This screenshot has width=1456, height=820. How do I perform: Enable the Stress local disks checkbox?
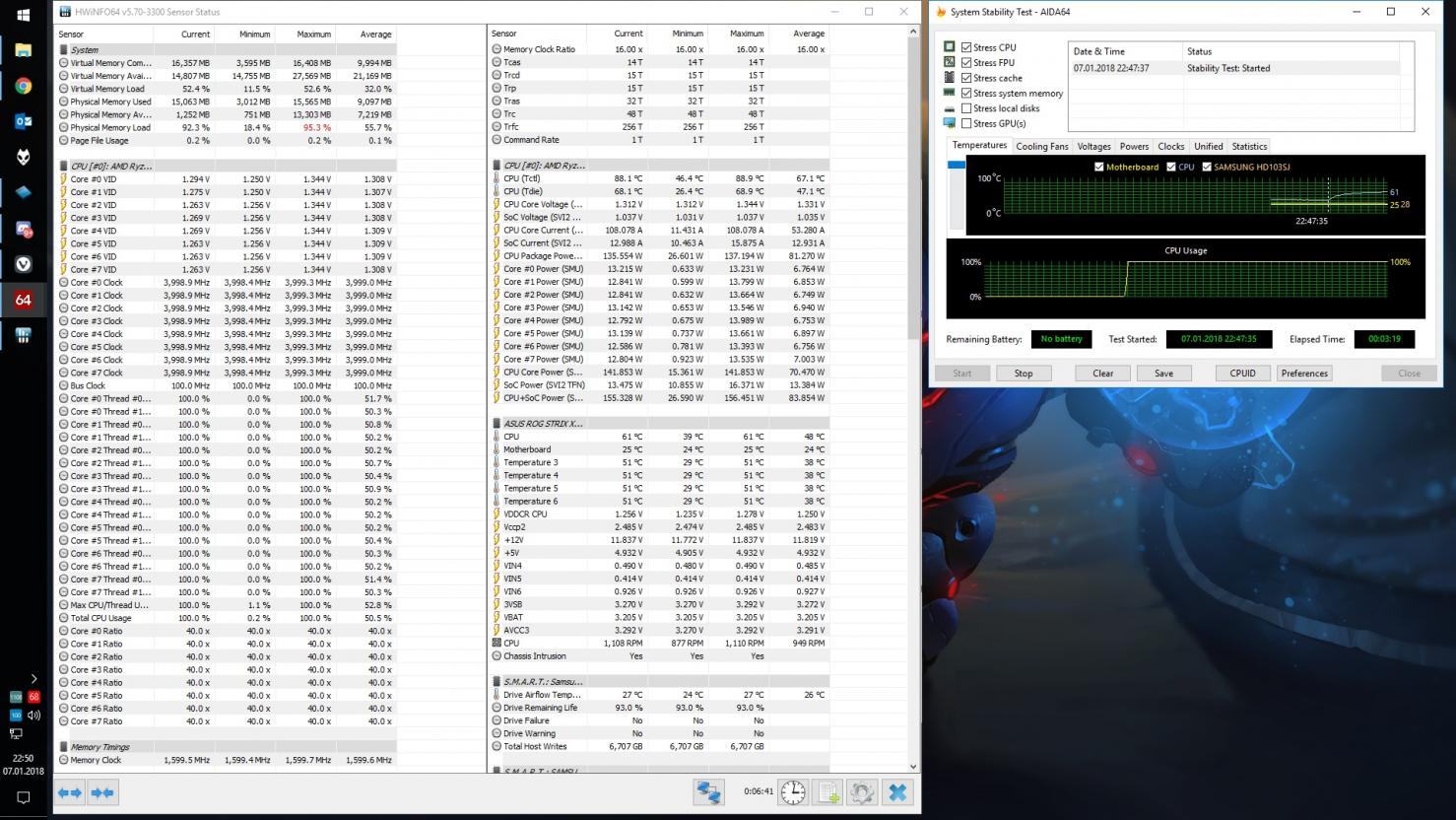tap(966, 108)
